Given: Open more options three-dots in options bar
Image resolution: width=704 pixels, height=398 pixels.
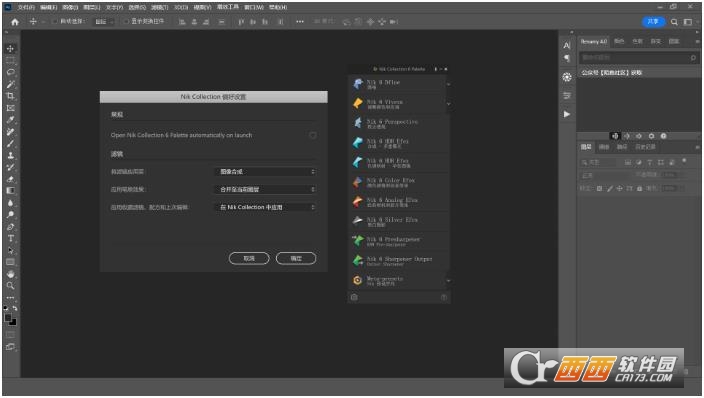Looking at the screenshot, I should (300, 22).
